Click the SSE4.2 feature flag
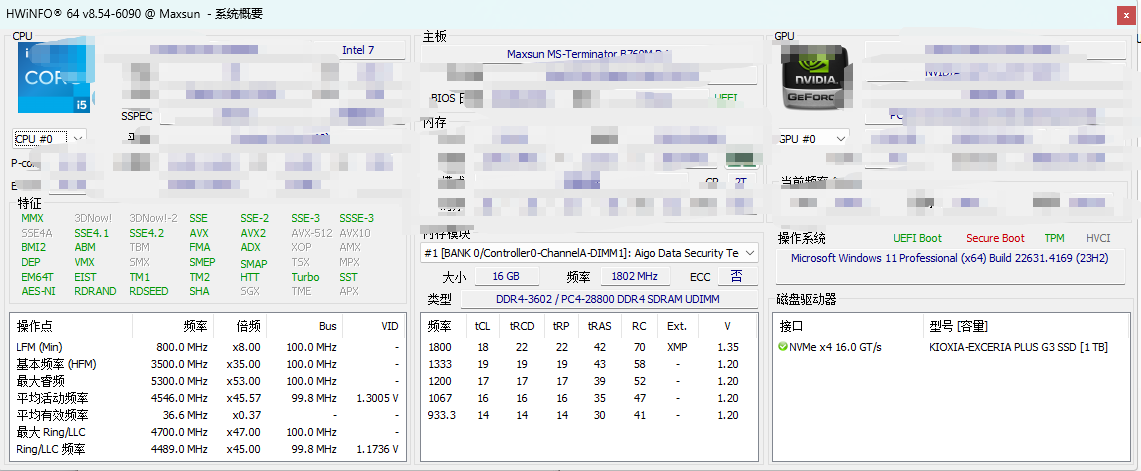 (147, 233)
